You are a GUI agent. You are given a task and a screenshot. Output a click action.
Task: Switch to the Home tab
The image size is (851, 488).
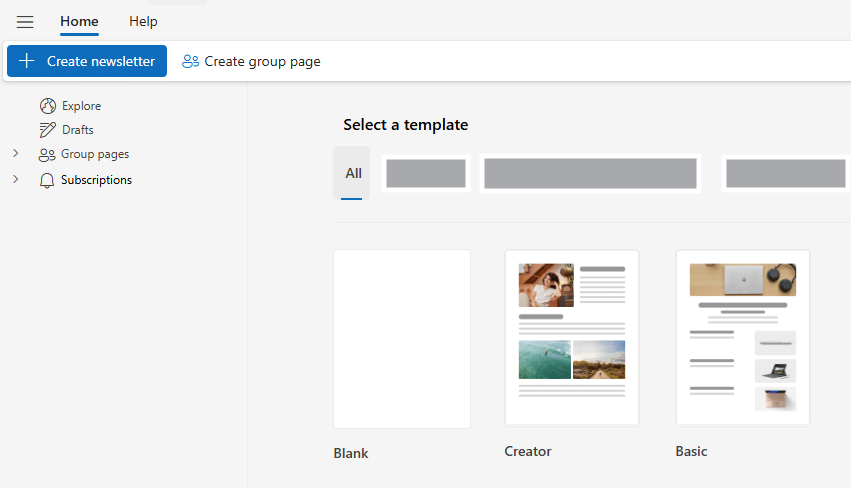(79, 22)
